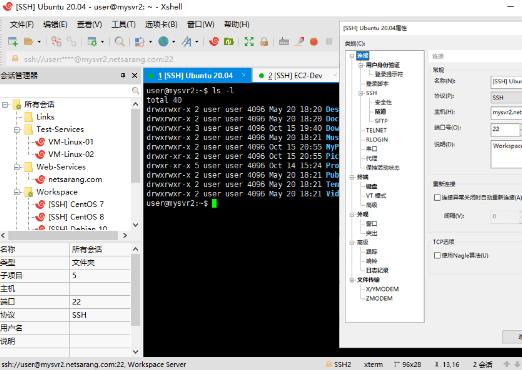522x370 pixels.
Task: Click the Open folder toolbar icon
Action: point(28,42)
